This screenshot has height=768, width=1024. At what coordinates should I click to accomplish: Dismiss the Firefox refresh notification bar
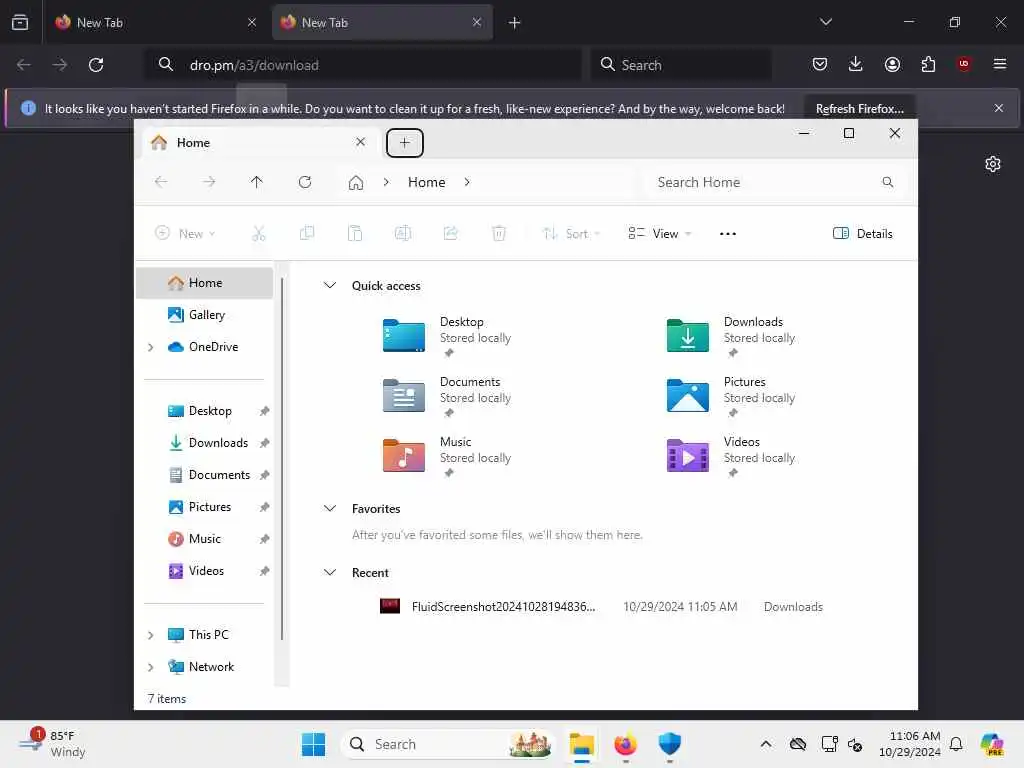[999, 108]
